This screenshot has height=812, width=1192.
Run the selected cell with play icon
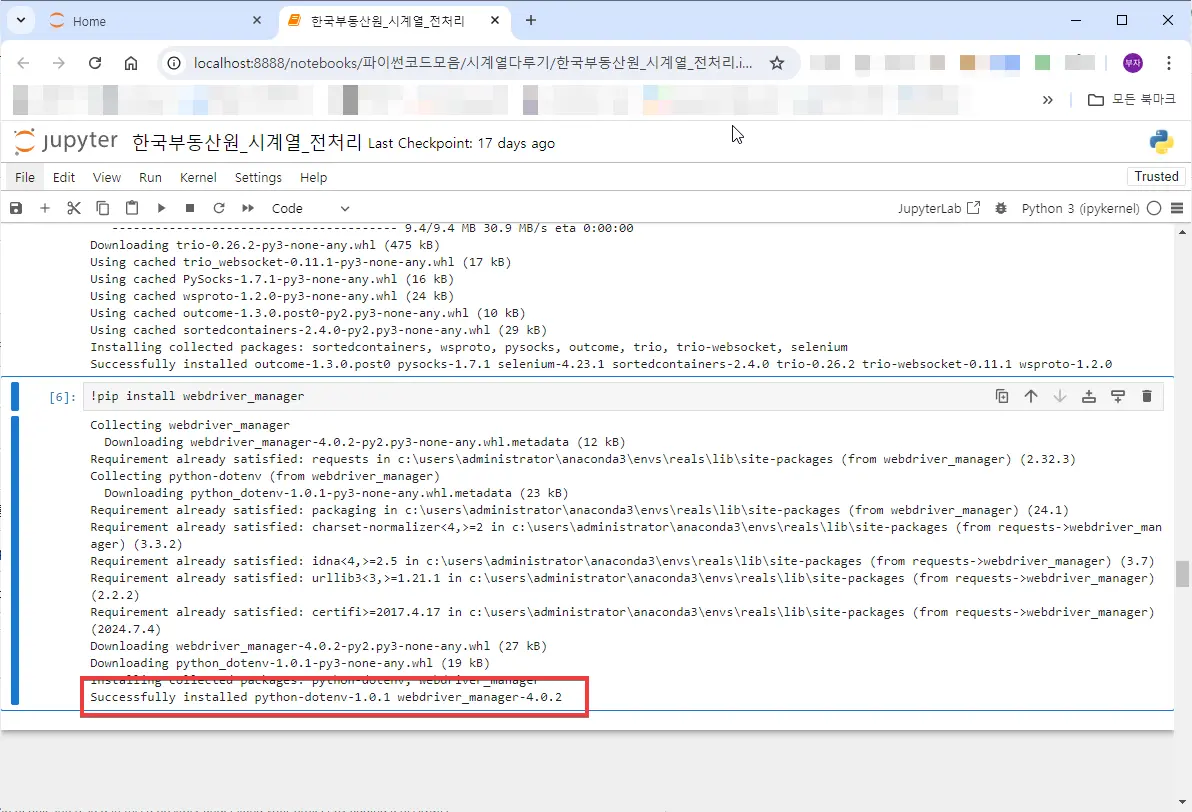161,208
